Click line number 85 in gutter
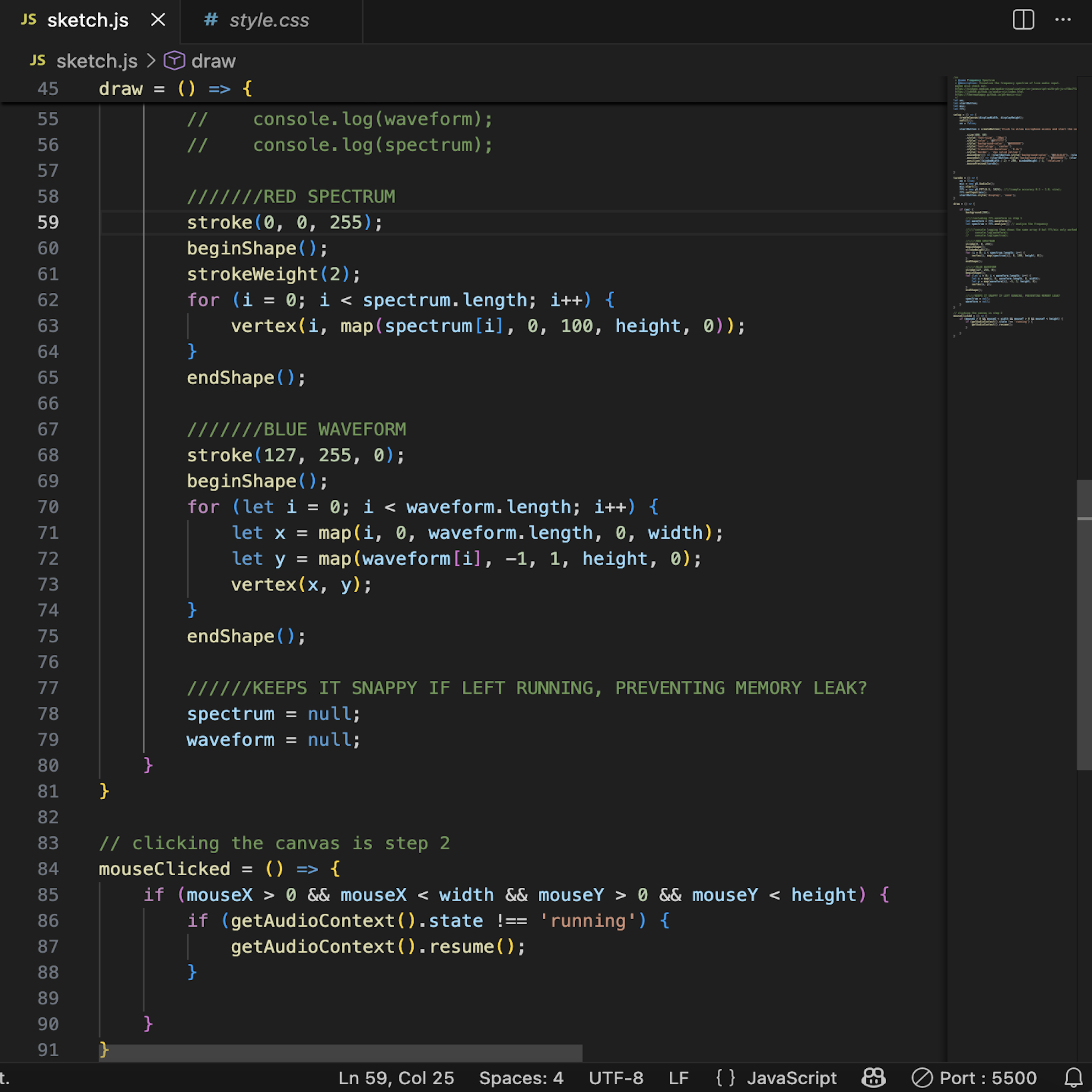The width and height of the screenshot is (1092, 1092). (48, 895)
